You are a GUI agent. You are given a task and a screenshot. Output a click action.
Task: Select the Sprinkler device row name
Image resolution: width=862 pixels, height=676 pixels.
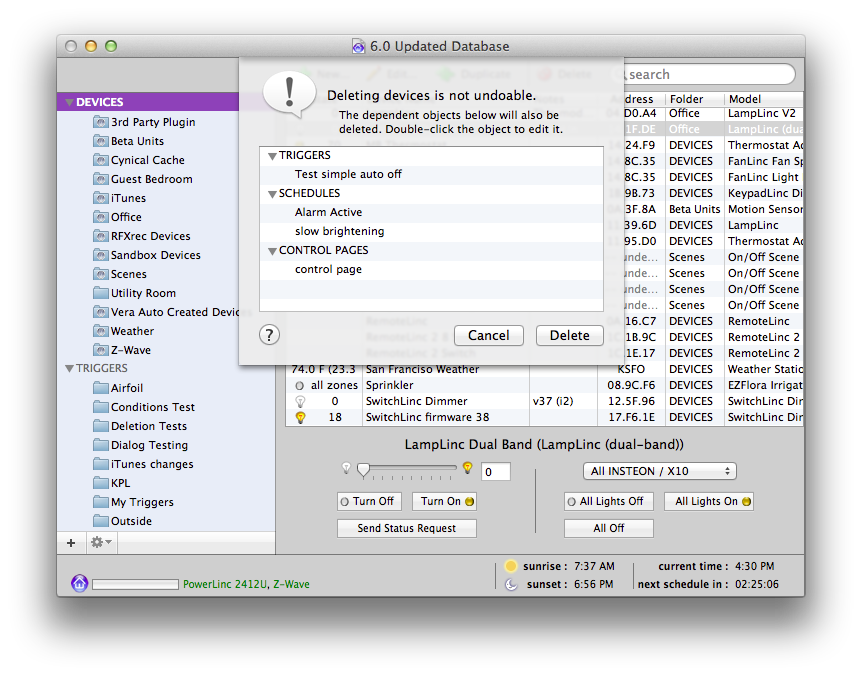click(389, 385)
